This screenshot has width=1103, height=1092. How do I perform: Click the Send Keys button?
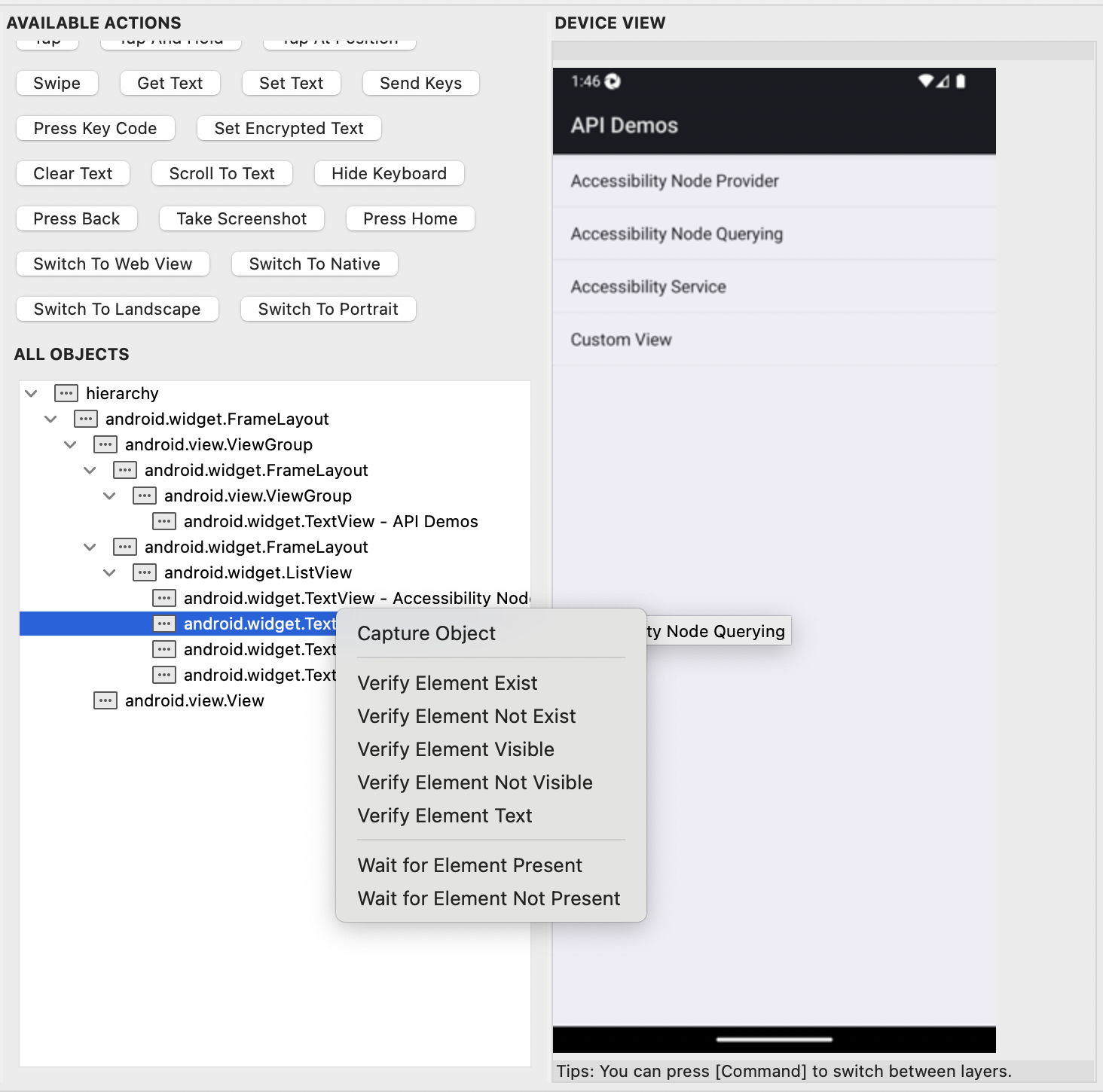pyautogui.click(x=421, y=83)
